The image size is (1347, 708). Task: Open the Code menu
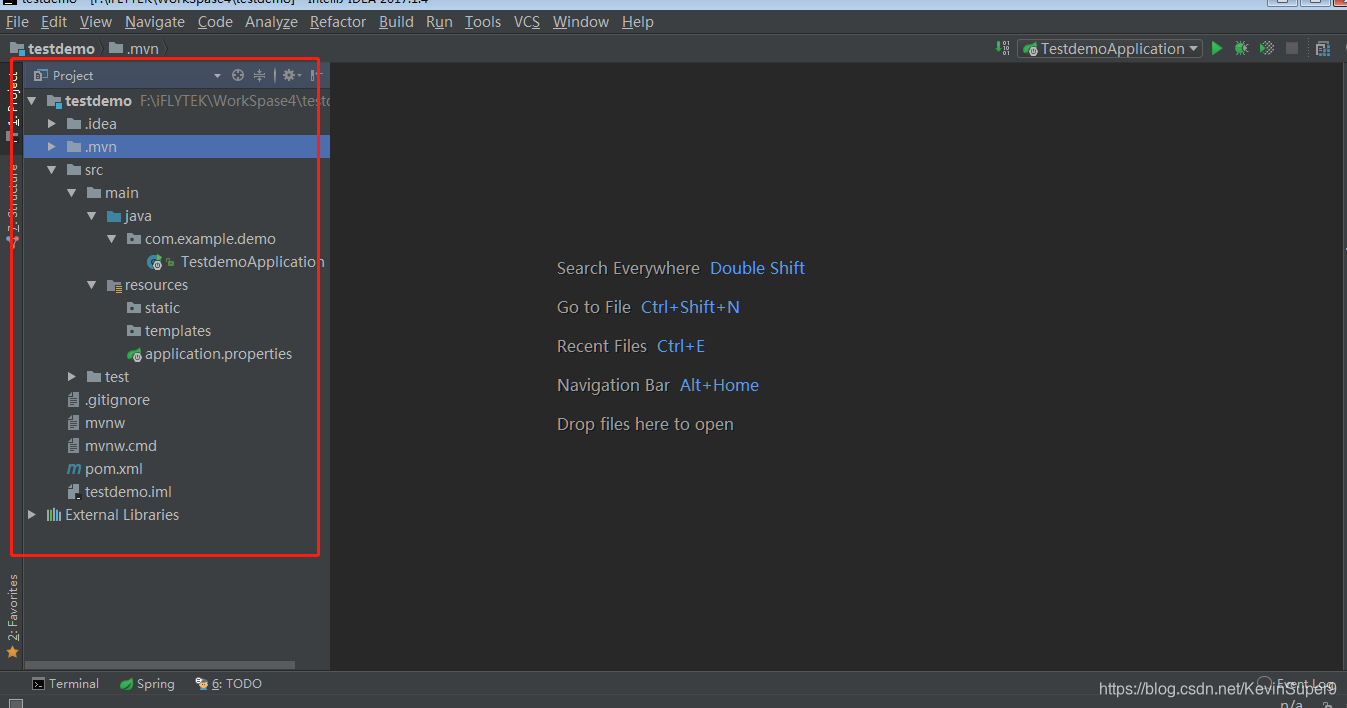(x=215, y=21)
